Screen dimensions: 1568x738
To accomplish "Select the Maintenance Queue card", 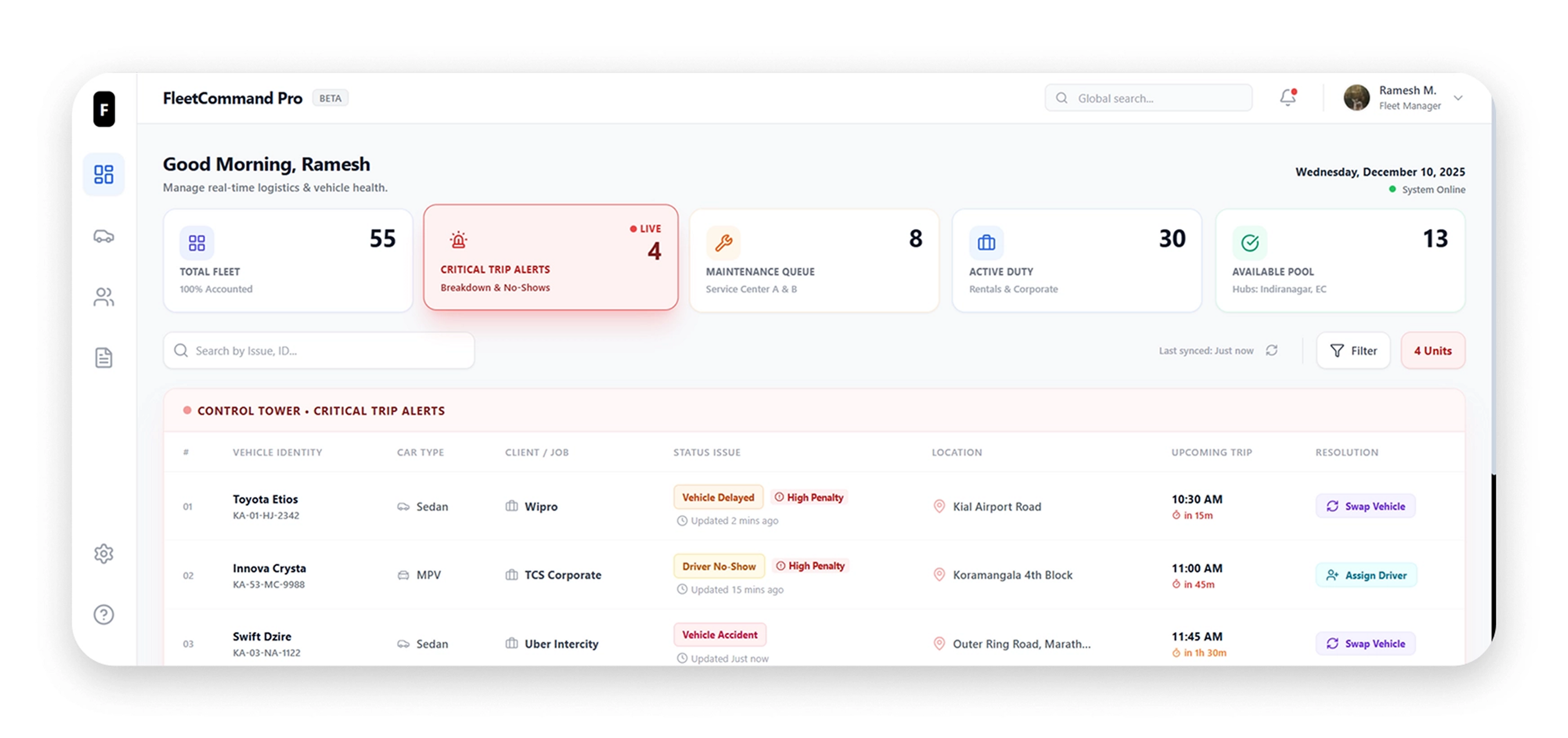I will tap(814, 261).
